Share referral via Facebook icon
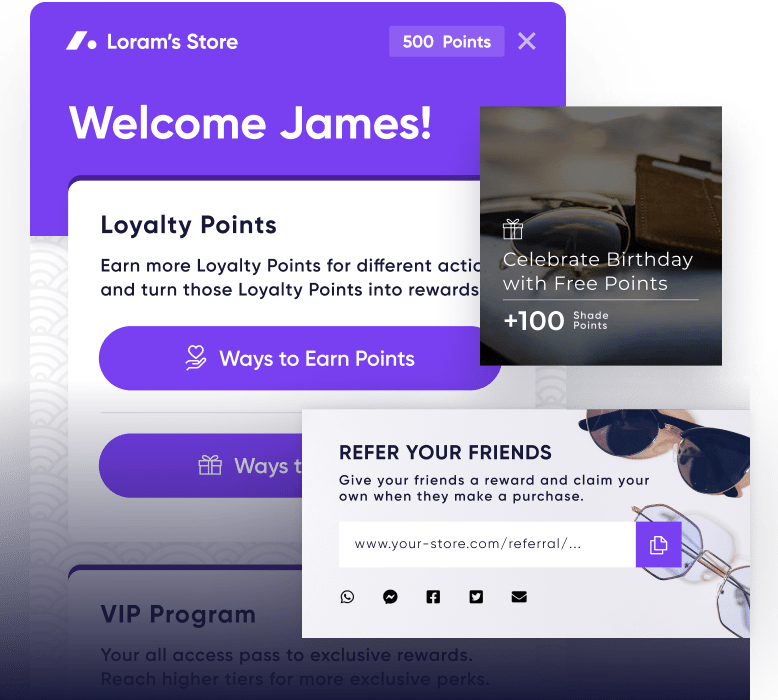 pos(433,596)
